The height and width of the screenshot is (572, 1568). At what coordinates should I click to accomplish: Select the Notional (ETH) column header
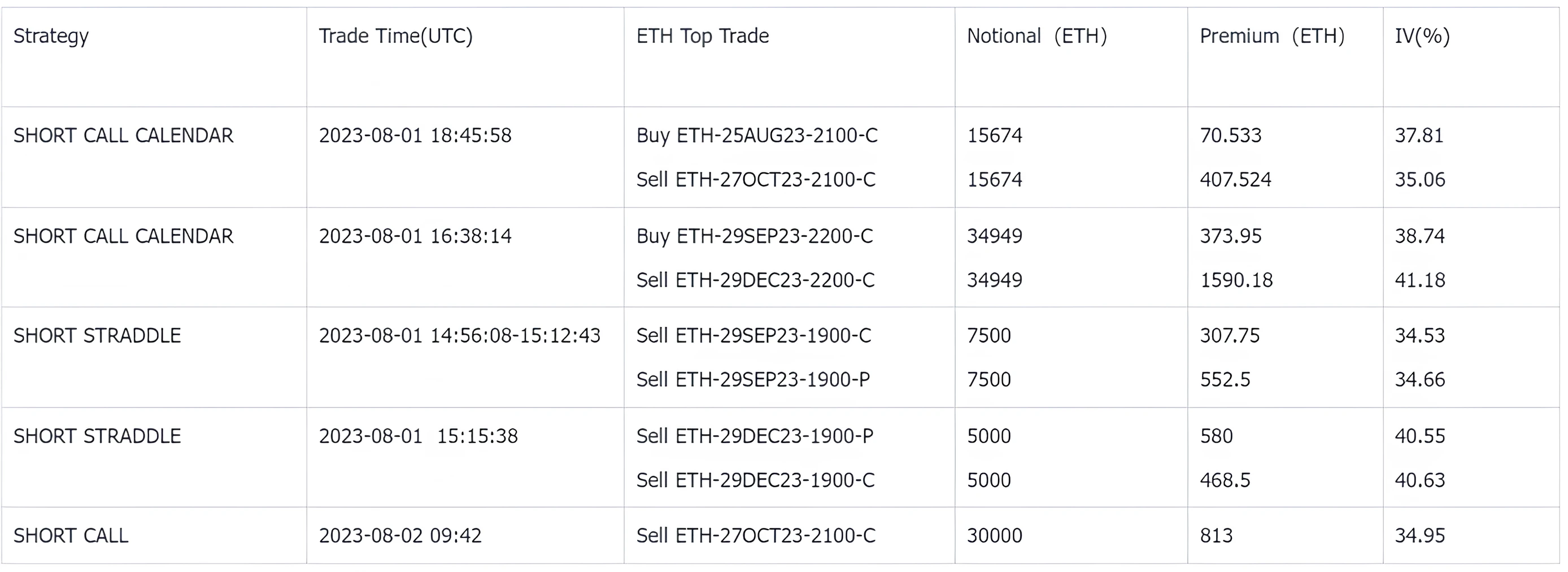click(x=1036, y=37)
